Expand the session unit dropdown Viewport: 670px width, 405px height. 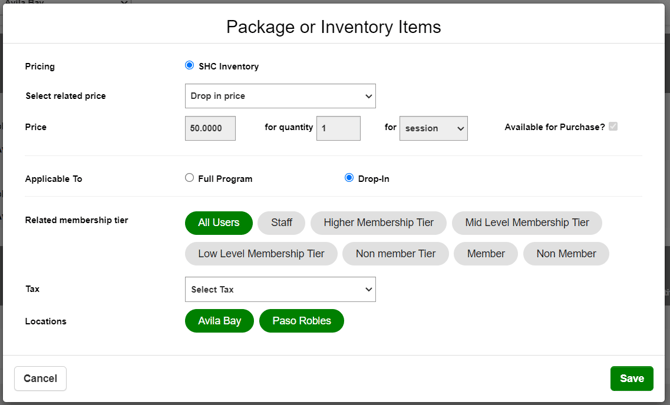(x=433, y=128)
